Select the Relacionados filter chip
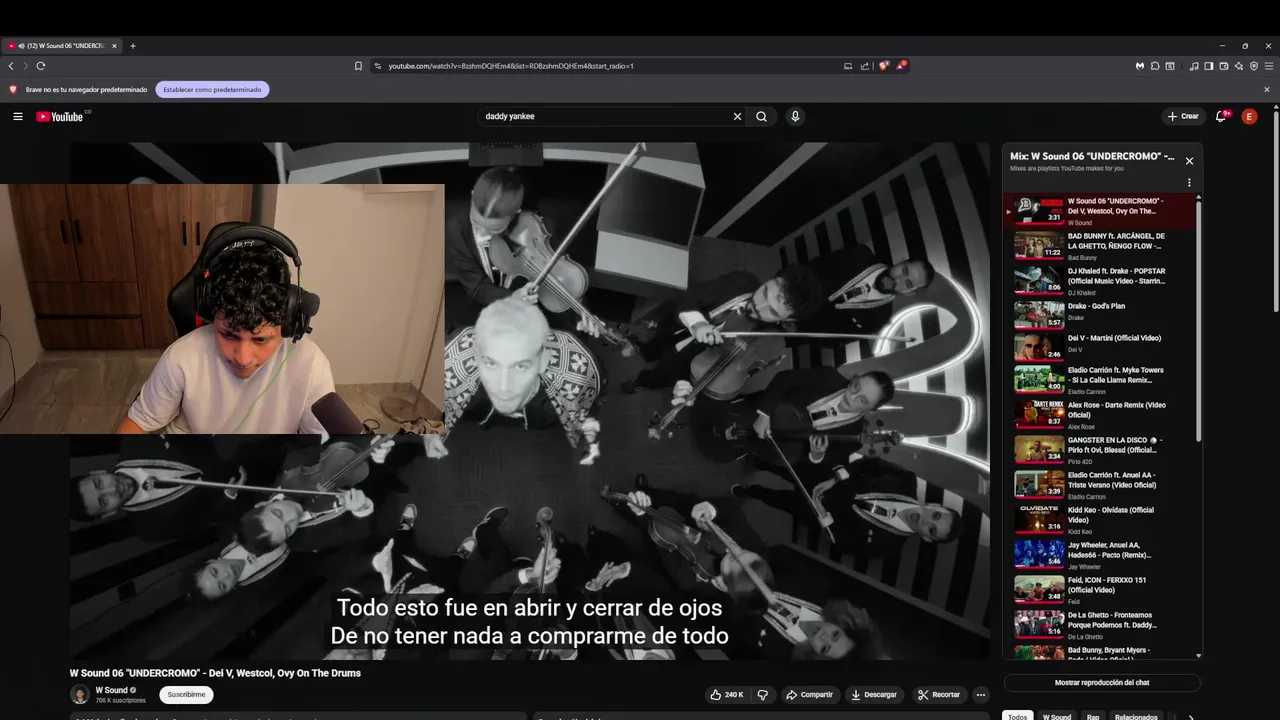 pyautogui.click(x=1136, y=716)
